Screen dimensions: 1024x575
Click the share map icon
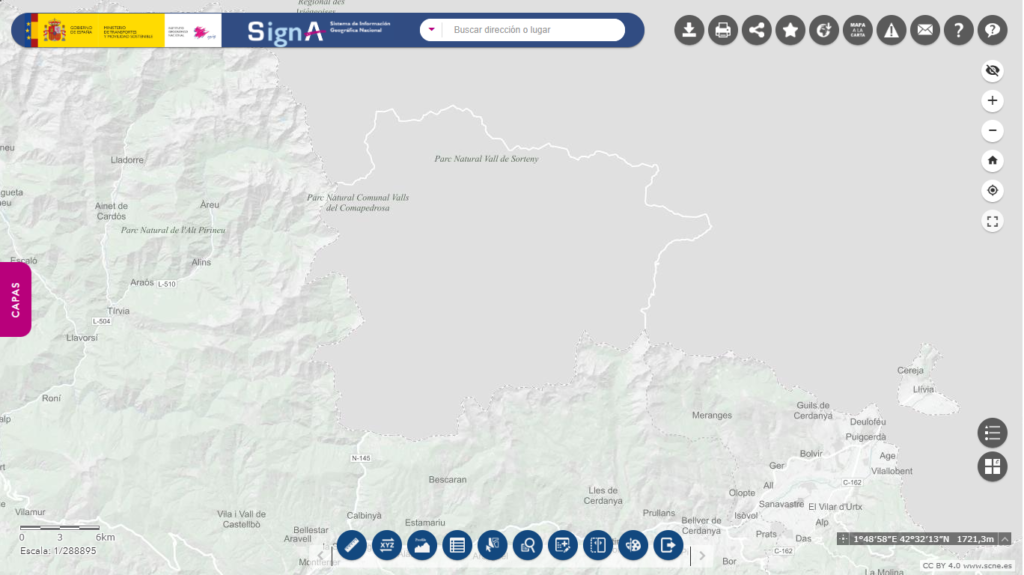[757, 30]
